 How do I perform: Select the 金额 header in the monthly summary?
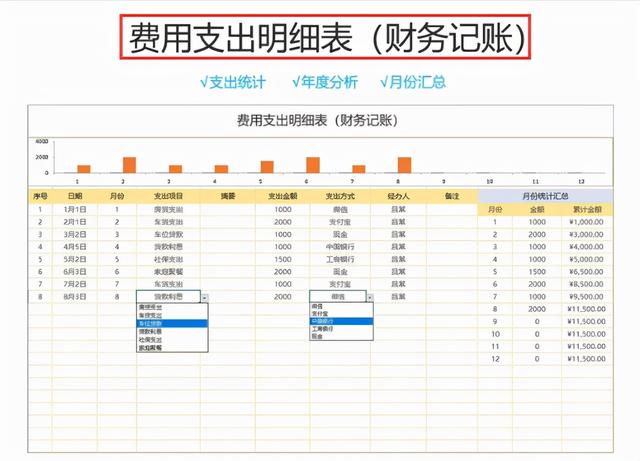537,209
